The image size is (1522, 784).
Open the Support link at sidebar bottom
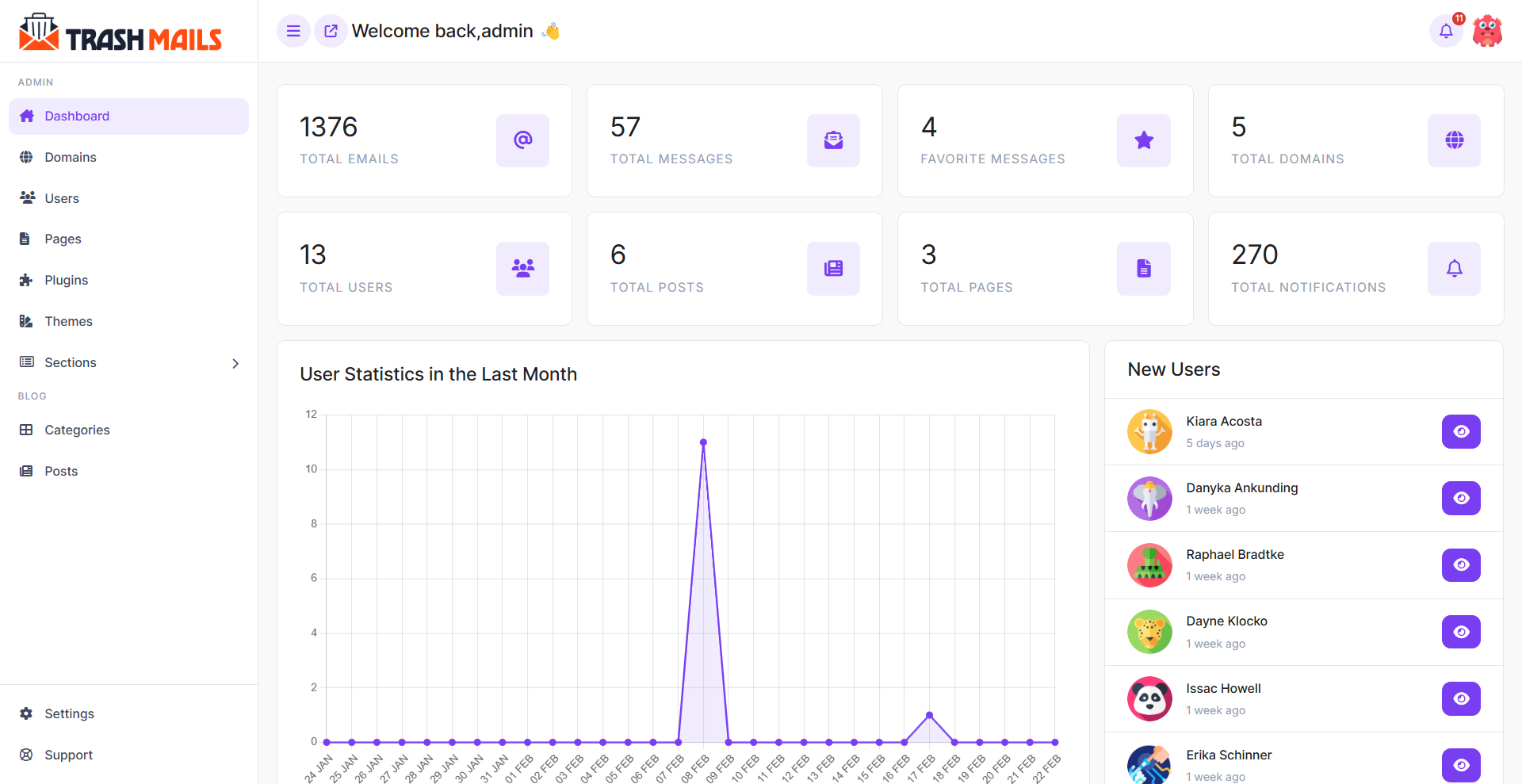pos(67,755)
